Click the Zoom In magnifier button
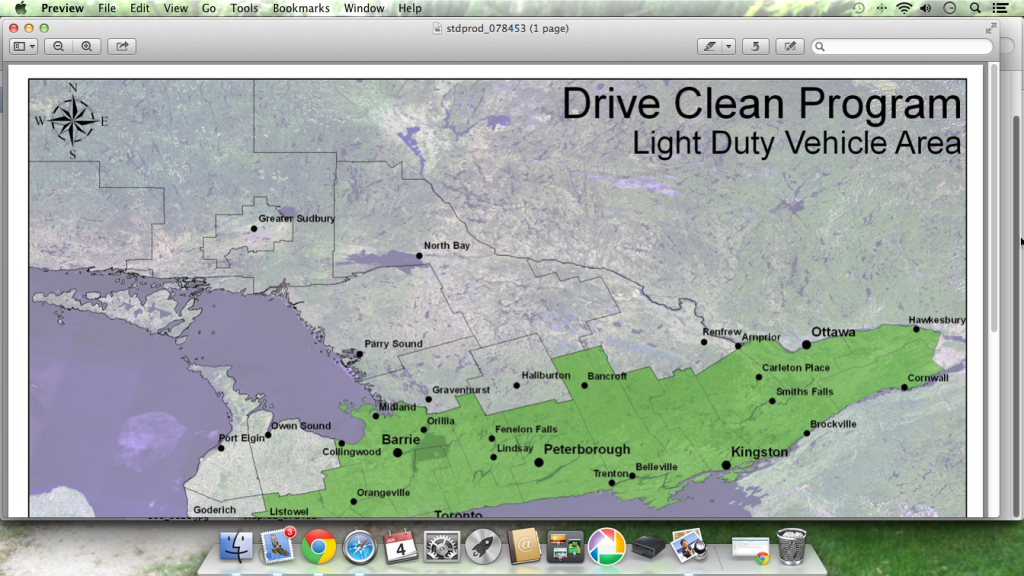The image size is (1024, 576). pos(87,46)
